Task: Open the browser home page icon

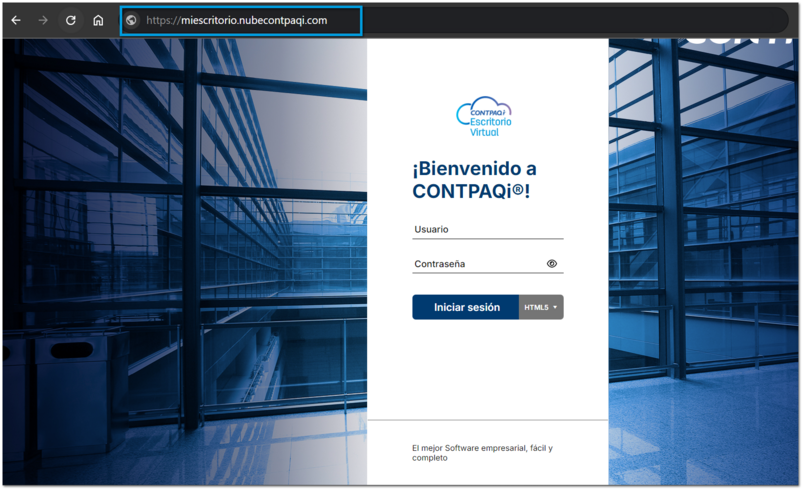Action: [x=98, y=20]
